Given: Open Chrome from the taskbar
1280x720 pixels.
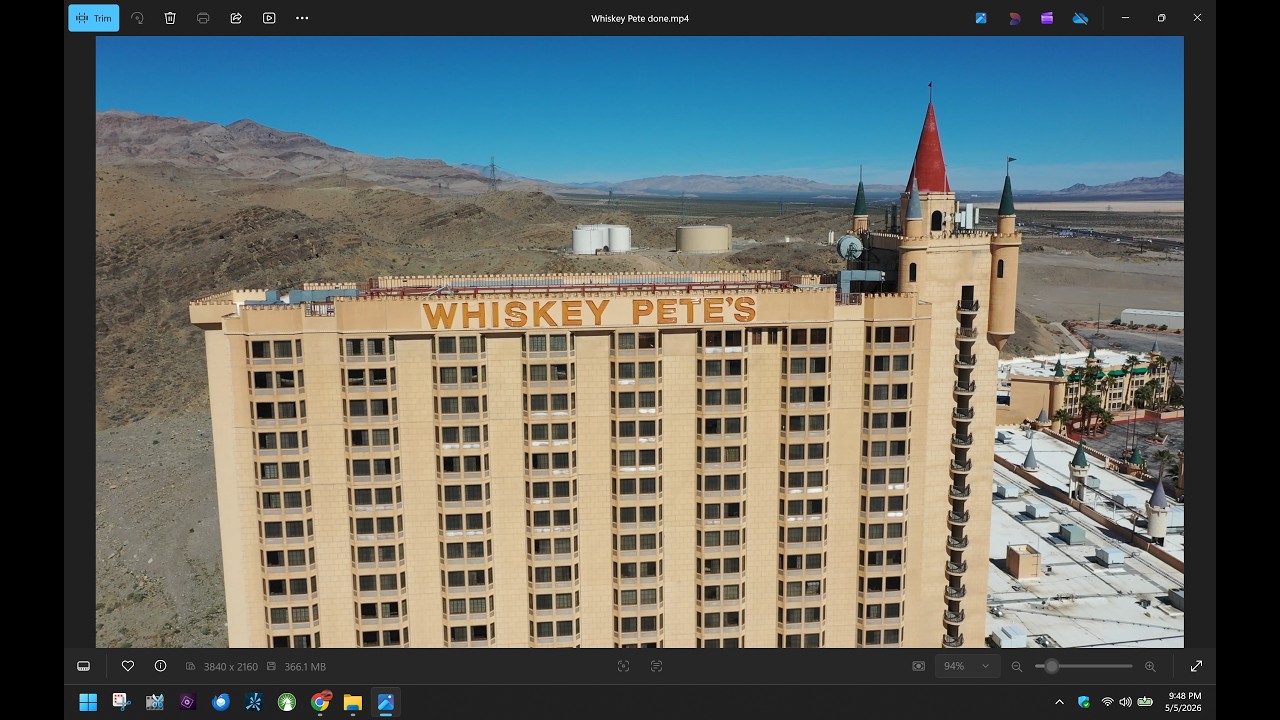Looking at the screenshot, I should click(320, 702).
